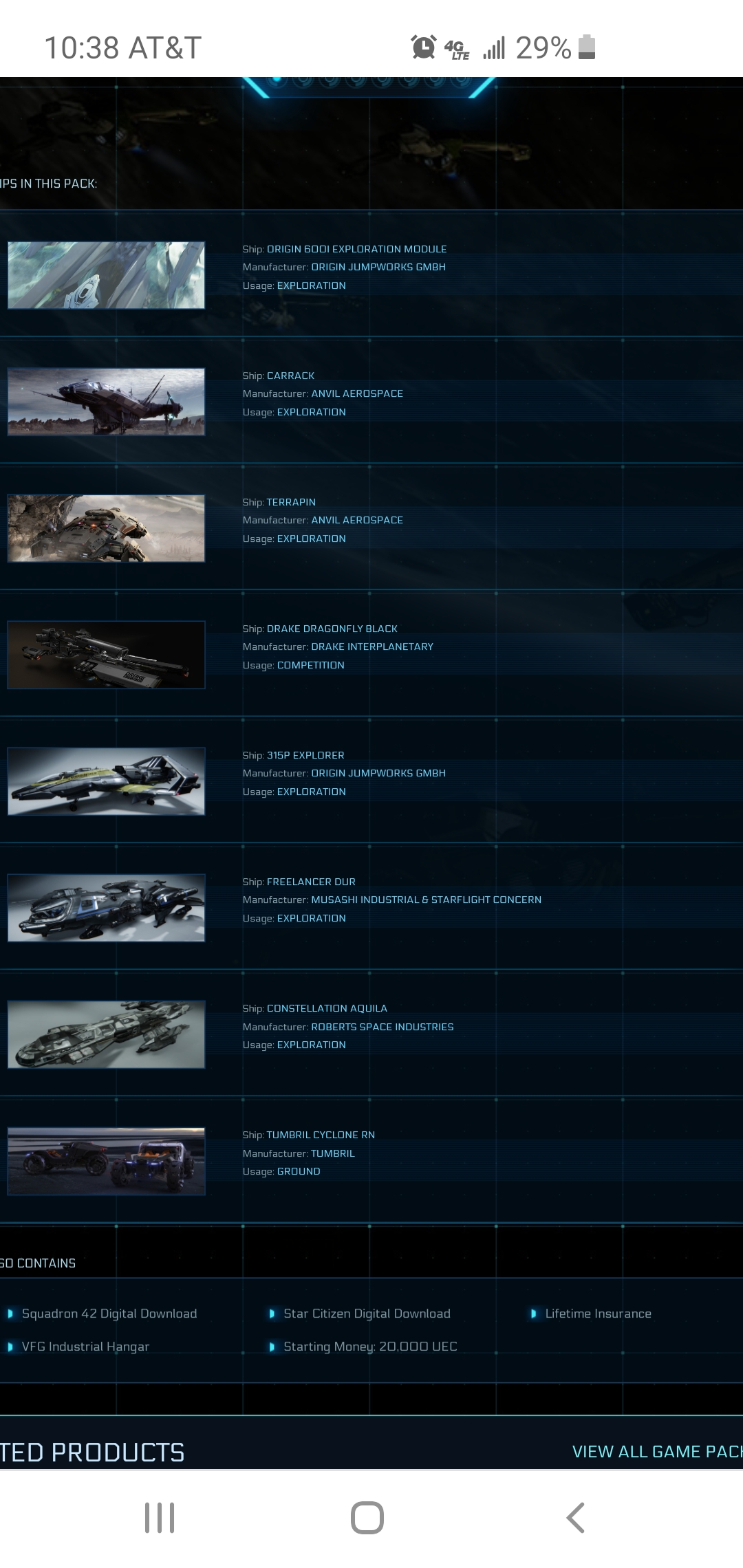Tap the Android recent apps icon

pyautogui.click(x=160, y=1517)
